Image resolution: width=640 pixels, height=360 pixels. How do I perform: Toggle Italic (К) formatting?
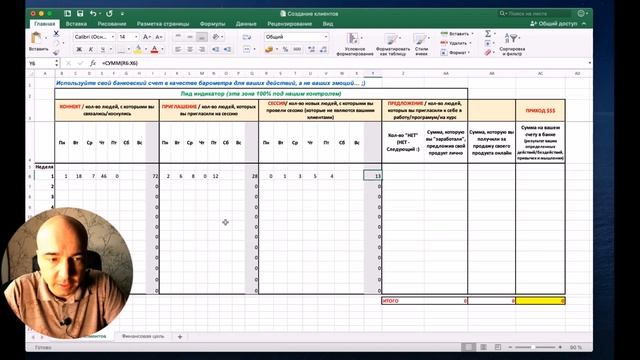pyautogui.click(x=91, y=49)
